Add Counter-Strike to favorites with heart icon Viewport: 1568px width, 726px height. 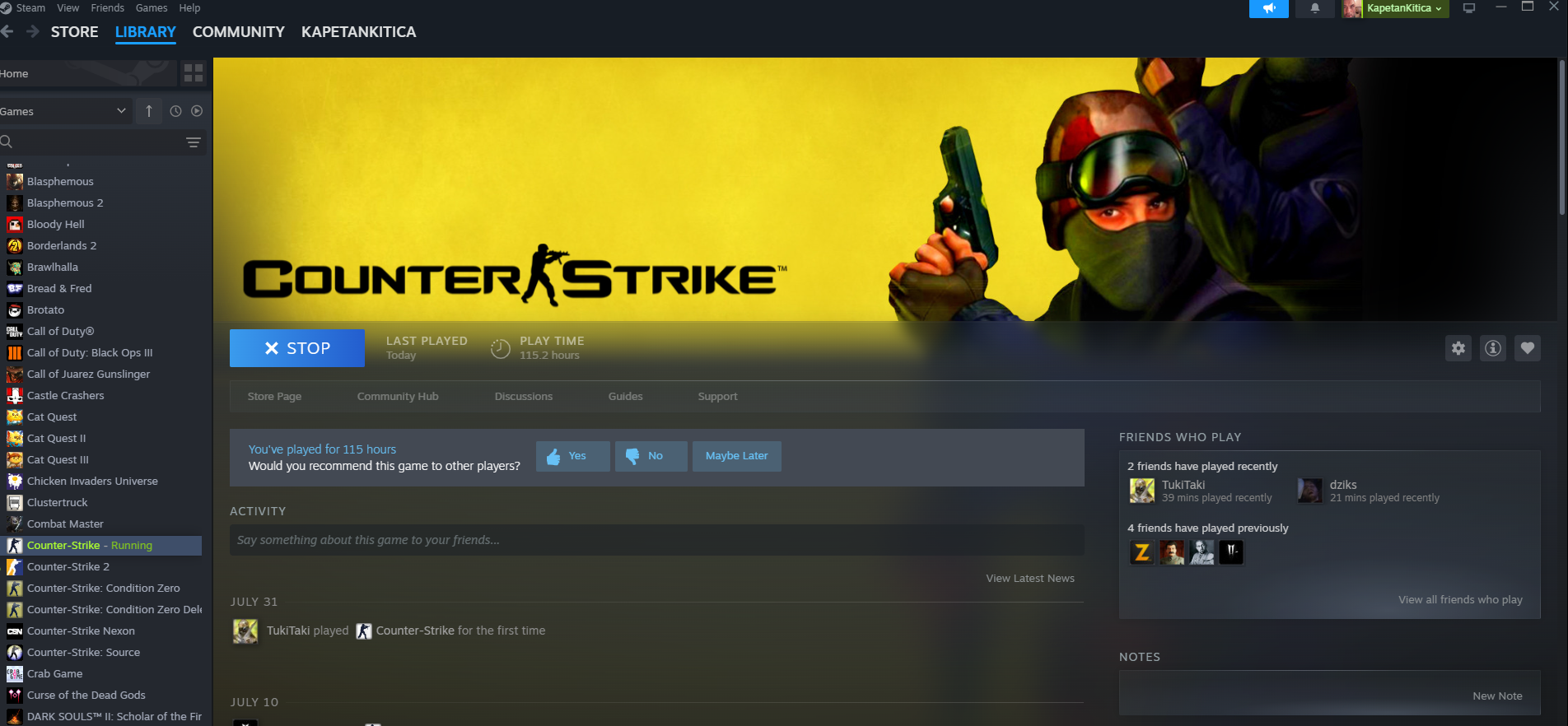coord(1528,348)
